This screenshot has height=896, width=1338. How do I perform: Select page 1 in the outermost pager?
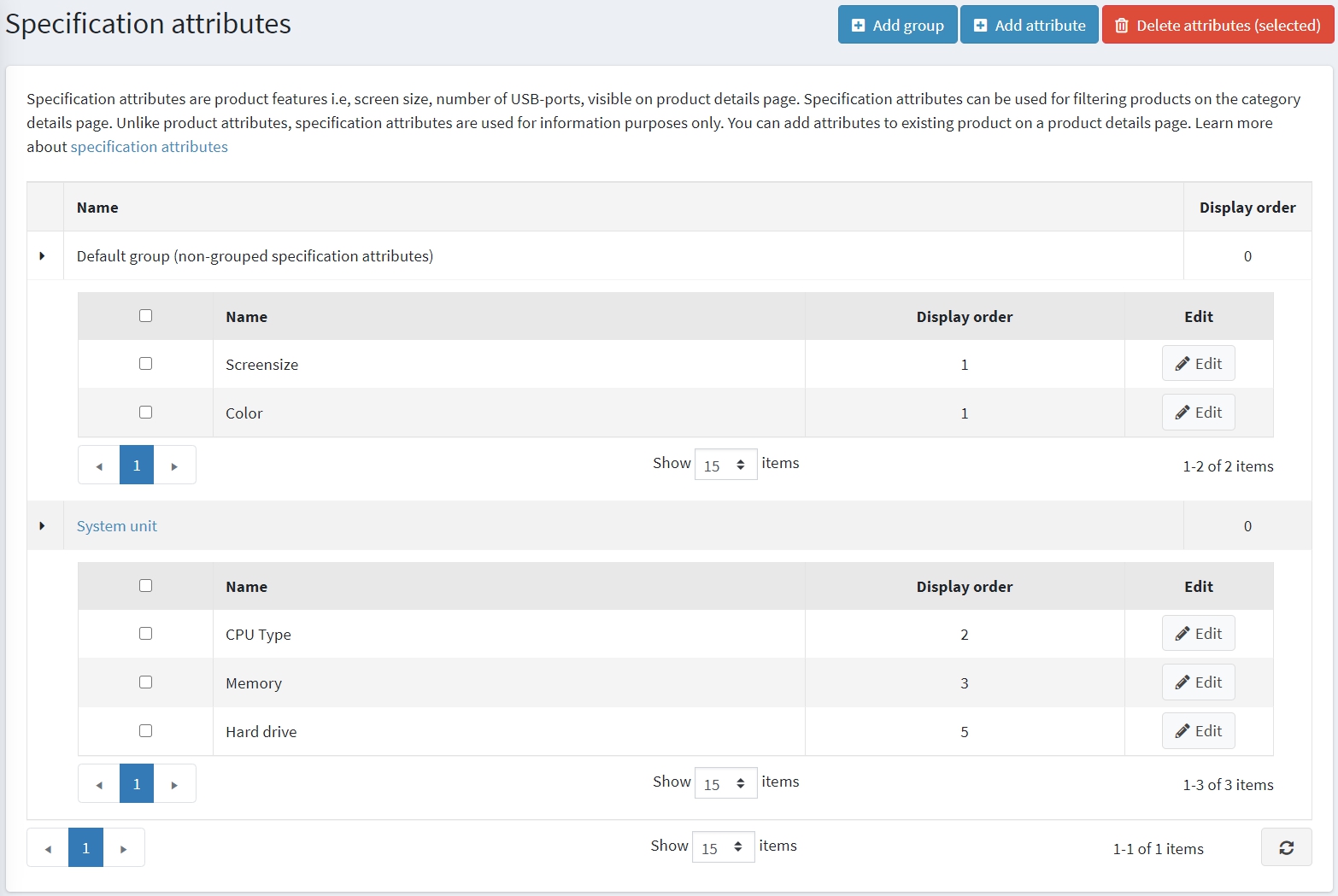pos(85,848)
